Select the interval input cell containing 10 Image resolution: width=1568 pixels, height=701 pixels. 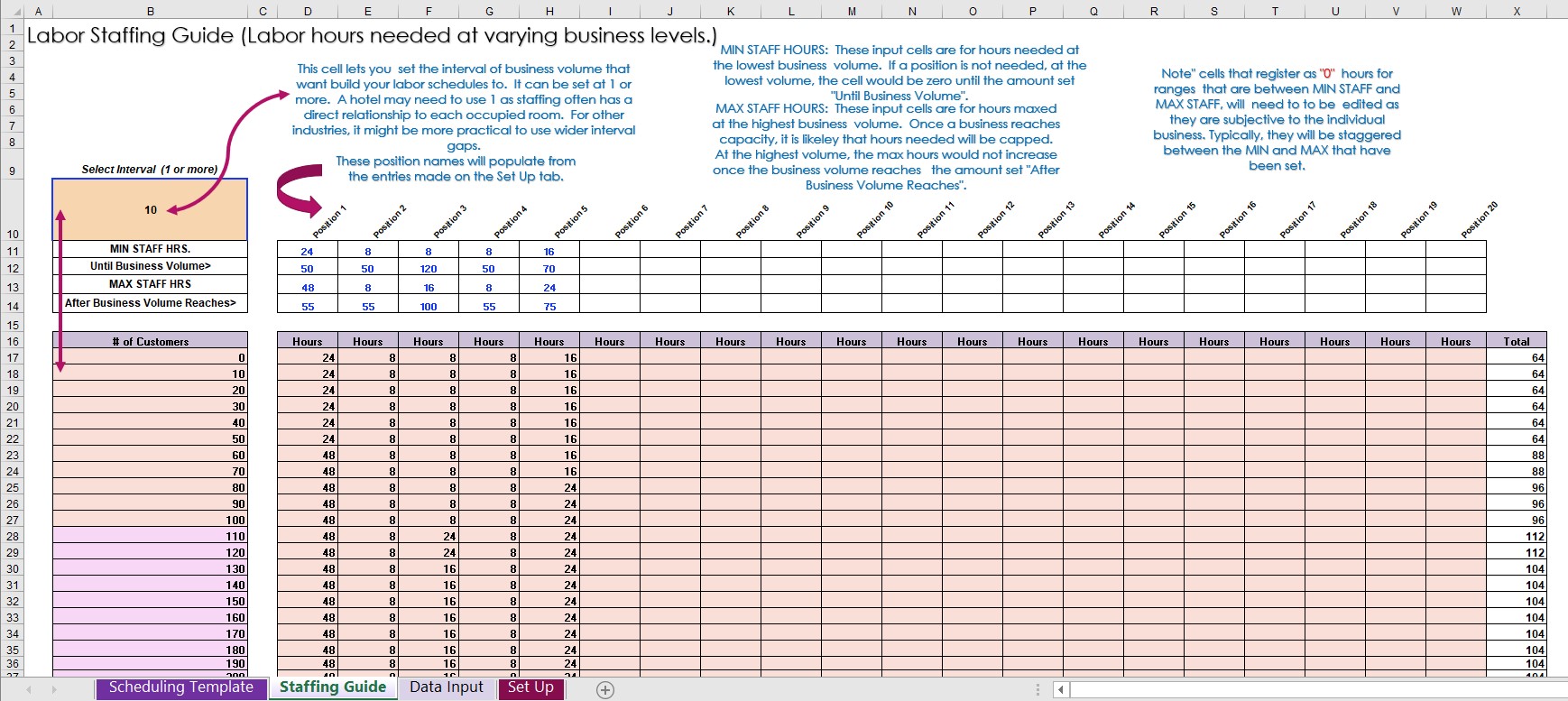coord(150,209)
